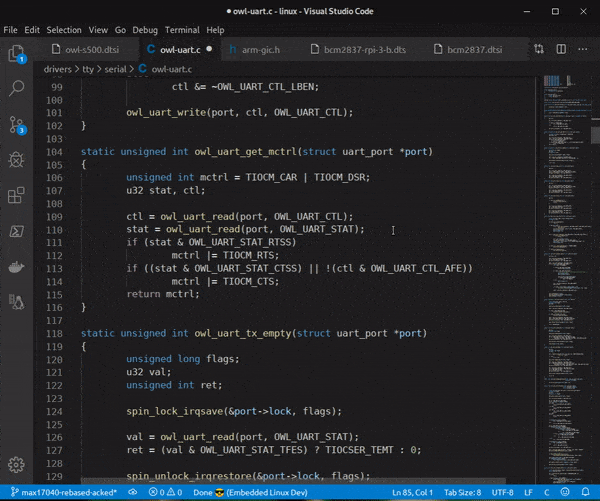This screenshot has height=501, width=600.
Task: Select encoding via UTF-8 status item
Action: (x=502, y=492)
